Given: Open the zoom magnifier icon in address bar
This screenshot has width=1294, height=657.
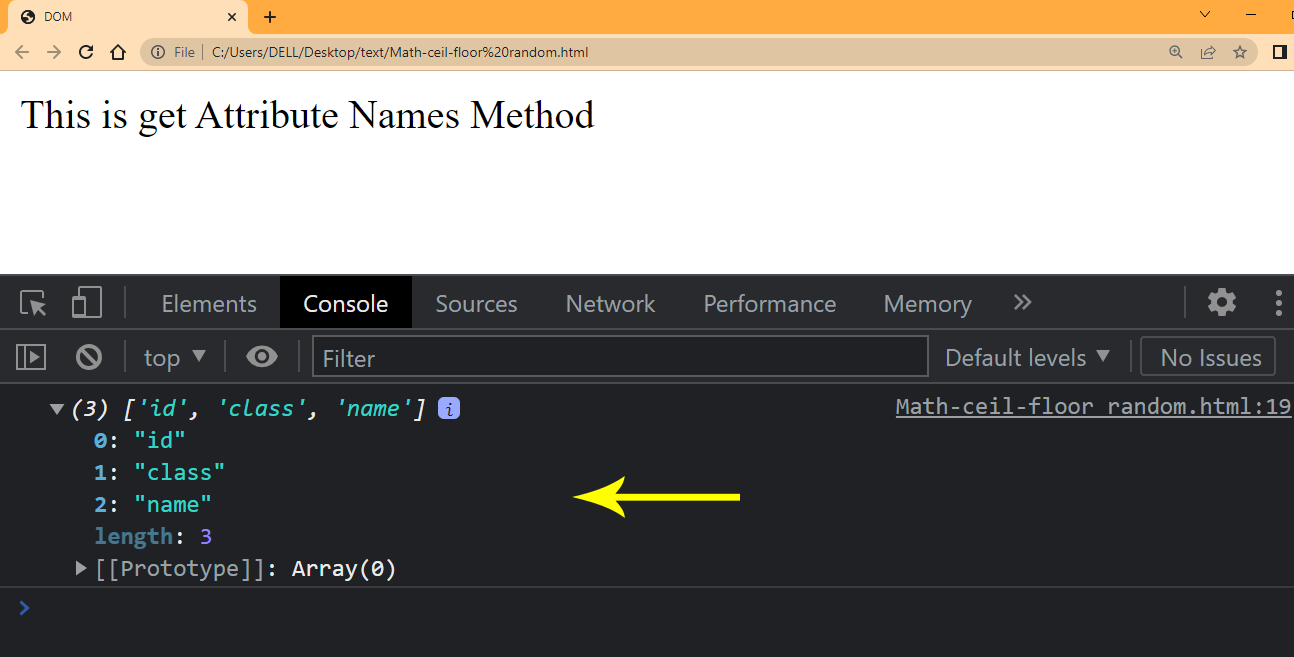Looking at the screenshot, I should tap(1176, 52).
